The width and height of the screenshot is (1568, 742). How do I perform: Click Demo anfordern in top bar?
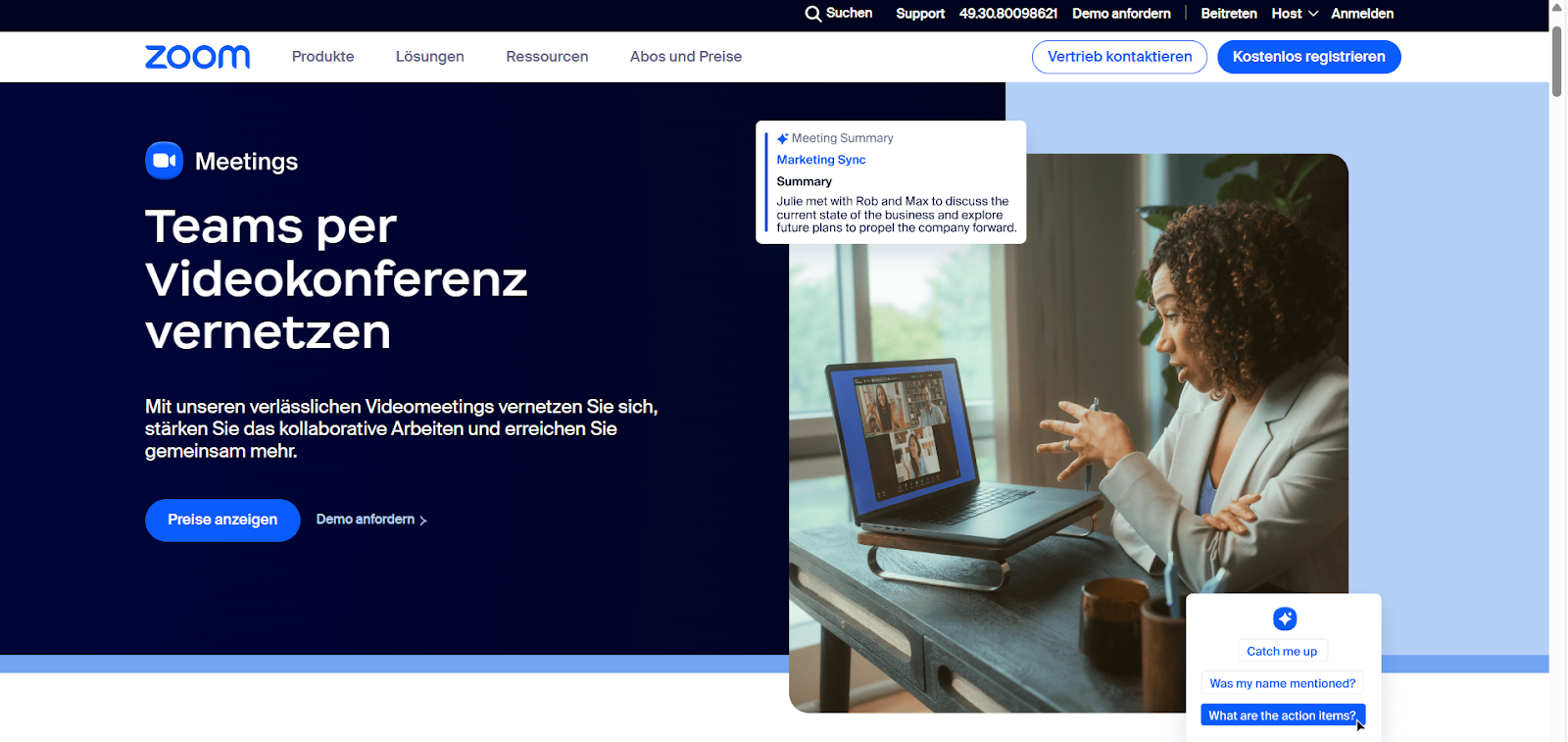1121,14
